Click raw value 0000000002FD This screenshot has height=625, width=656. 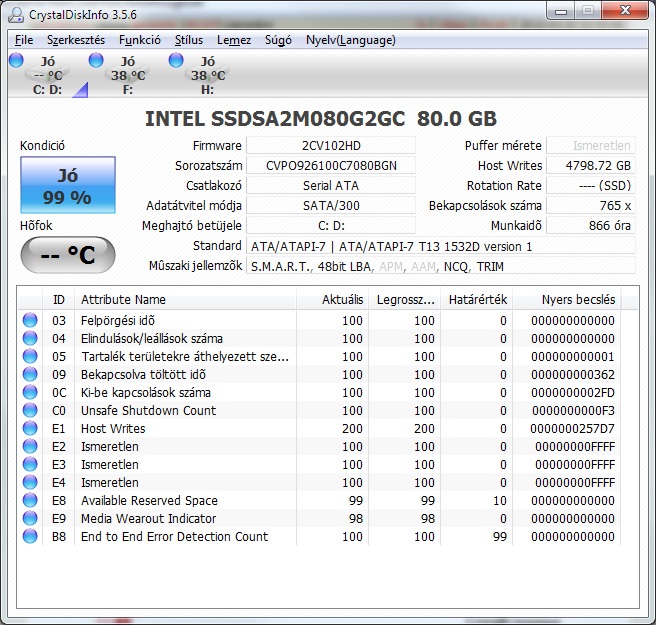coord(573,392)
